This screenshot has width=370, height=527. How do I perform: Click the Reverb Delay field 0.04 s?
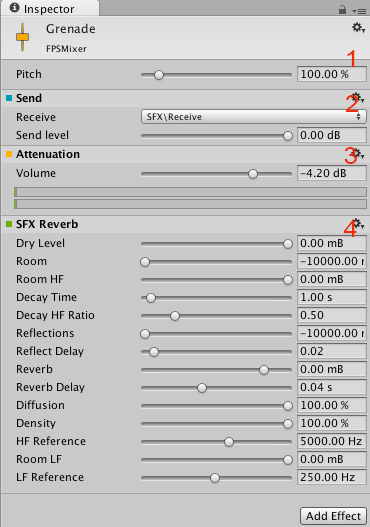pyautogui.click(x=332, y=387)
